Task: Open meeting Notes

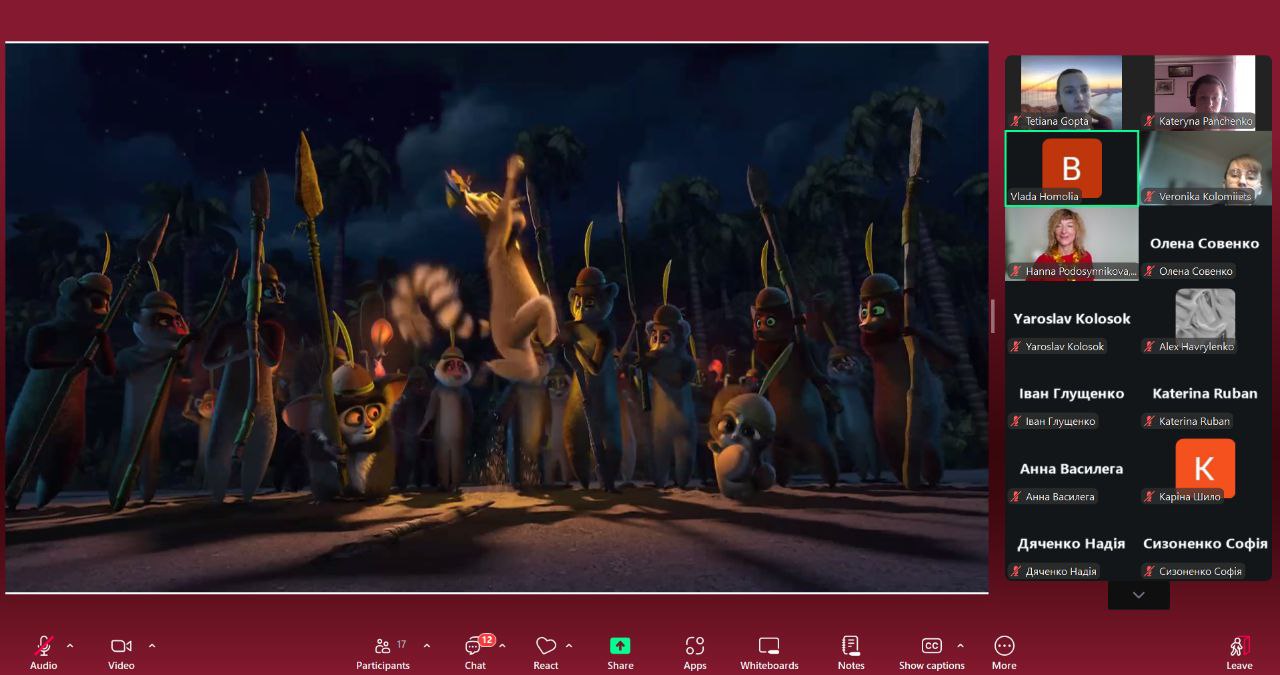Action: 851,652
